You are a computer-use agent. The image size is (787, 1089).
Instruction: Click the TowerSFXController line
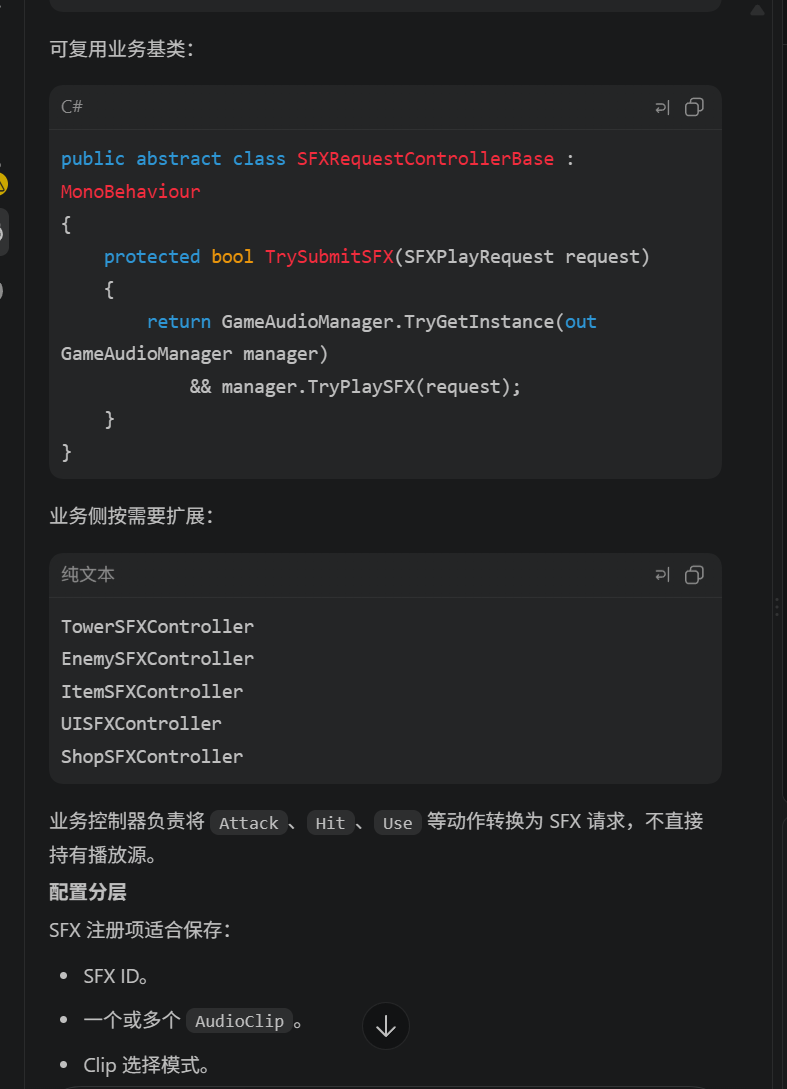[158, 626]
